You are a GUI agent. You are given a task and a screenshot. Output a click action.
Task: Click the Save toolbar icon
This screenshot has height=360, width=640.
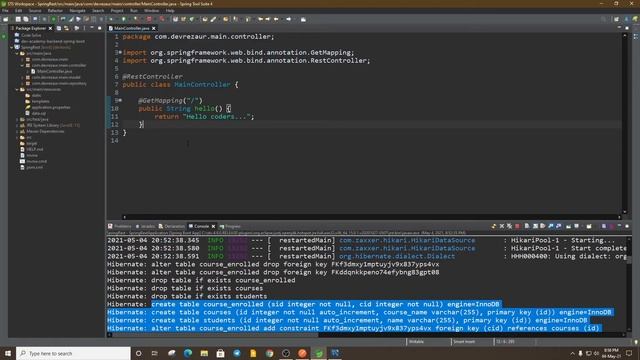tap(18, 19)
